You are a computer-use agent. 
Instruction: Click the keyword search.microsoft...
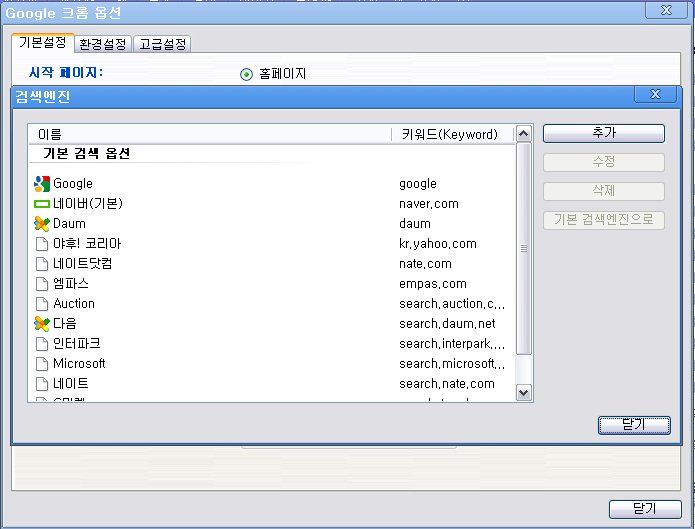(452, 364)
